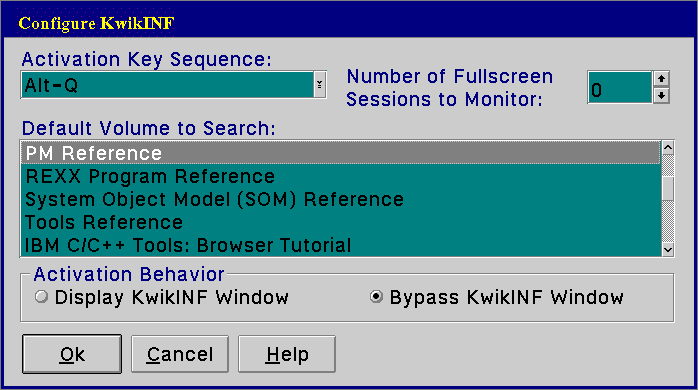Select PM Reference in volume list
The height and width of the screenshot is (390, 698).
(x=341, y=153)
